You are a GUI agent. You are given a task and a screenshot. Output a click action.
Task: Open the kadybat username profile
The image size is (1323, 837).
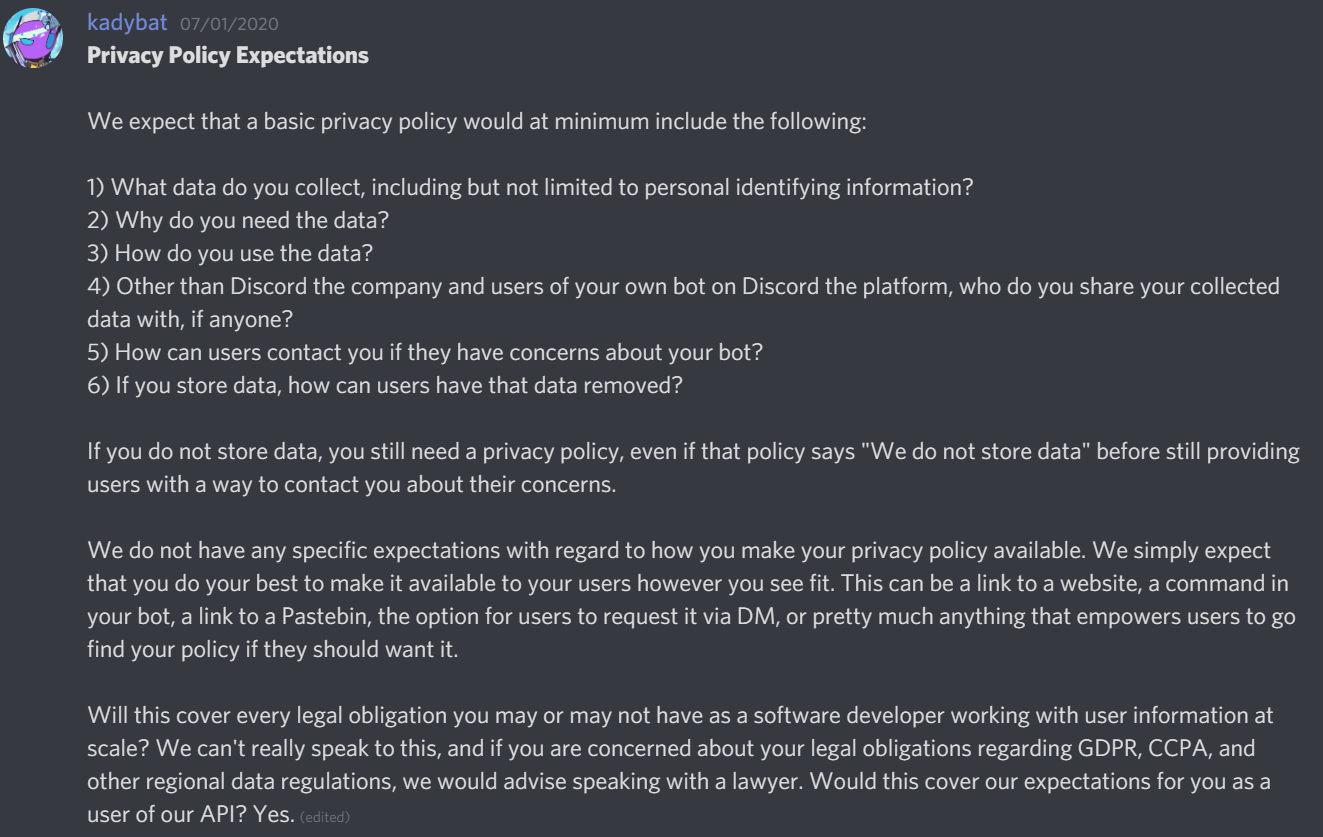point(128,23)
